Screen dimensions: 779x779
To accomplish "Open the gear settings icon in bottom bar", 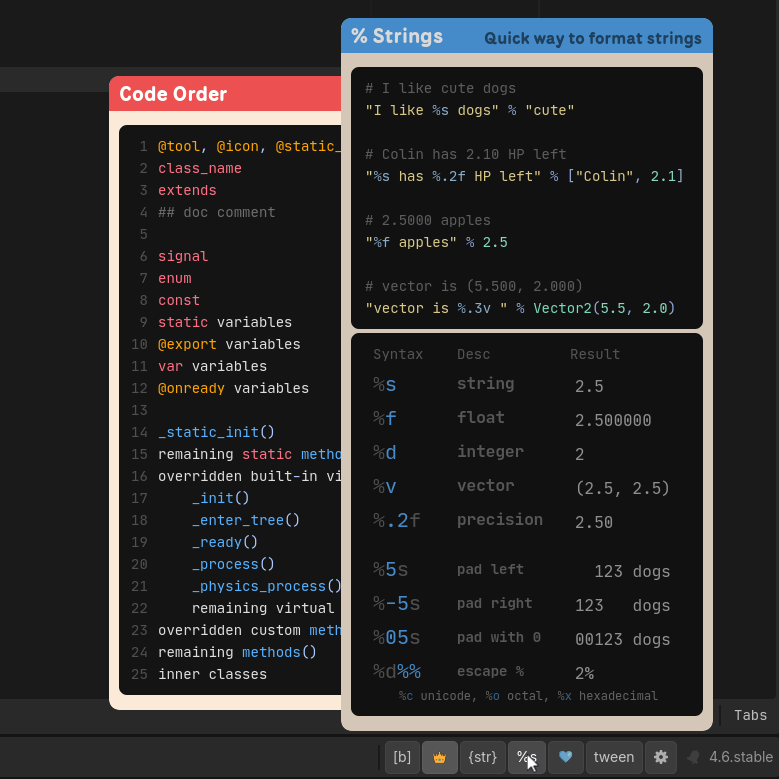I will click(x=661, y=757).
